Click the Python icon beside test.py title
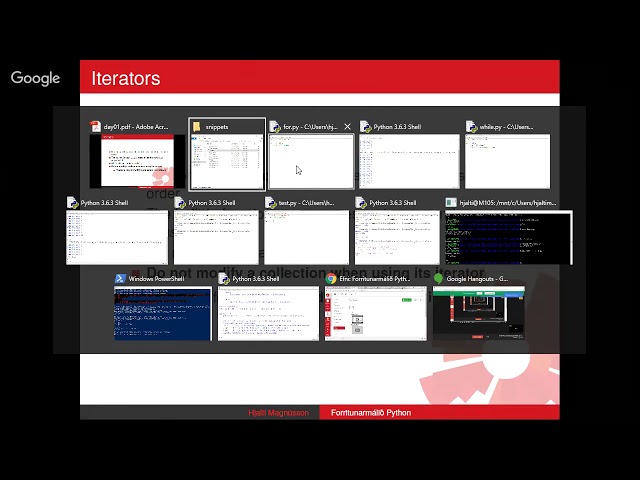Image resolution: width=640 pixels, height=480 pixels. (x=271, y=202)
